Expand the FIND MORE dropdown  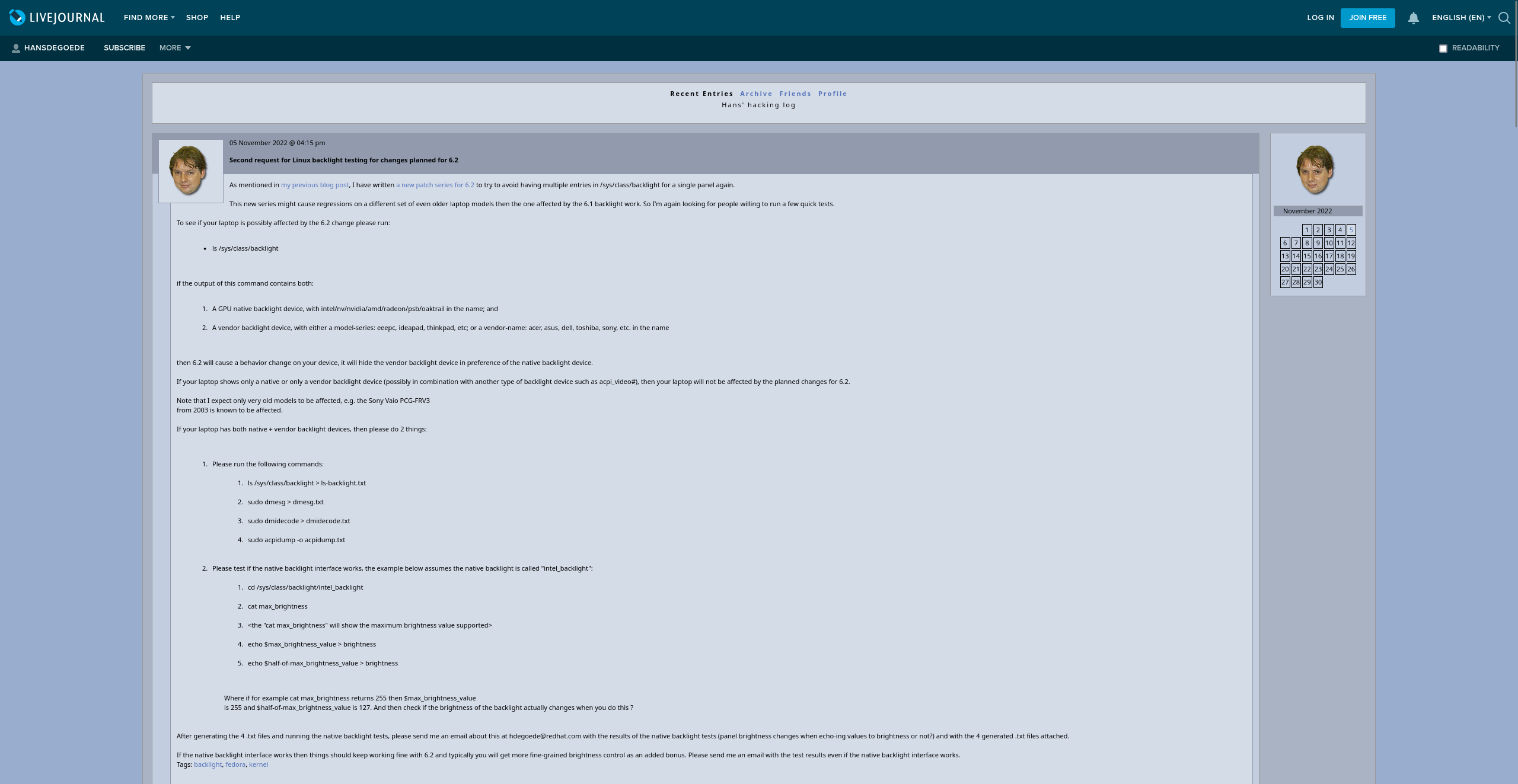point(148,18)
